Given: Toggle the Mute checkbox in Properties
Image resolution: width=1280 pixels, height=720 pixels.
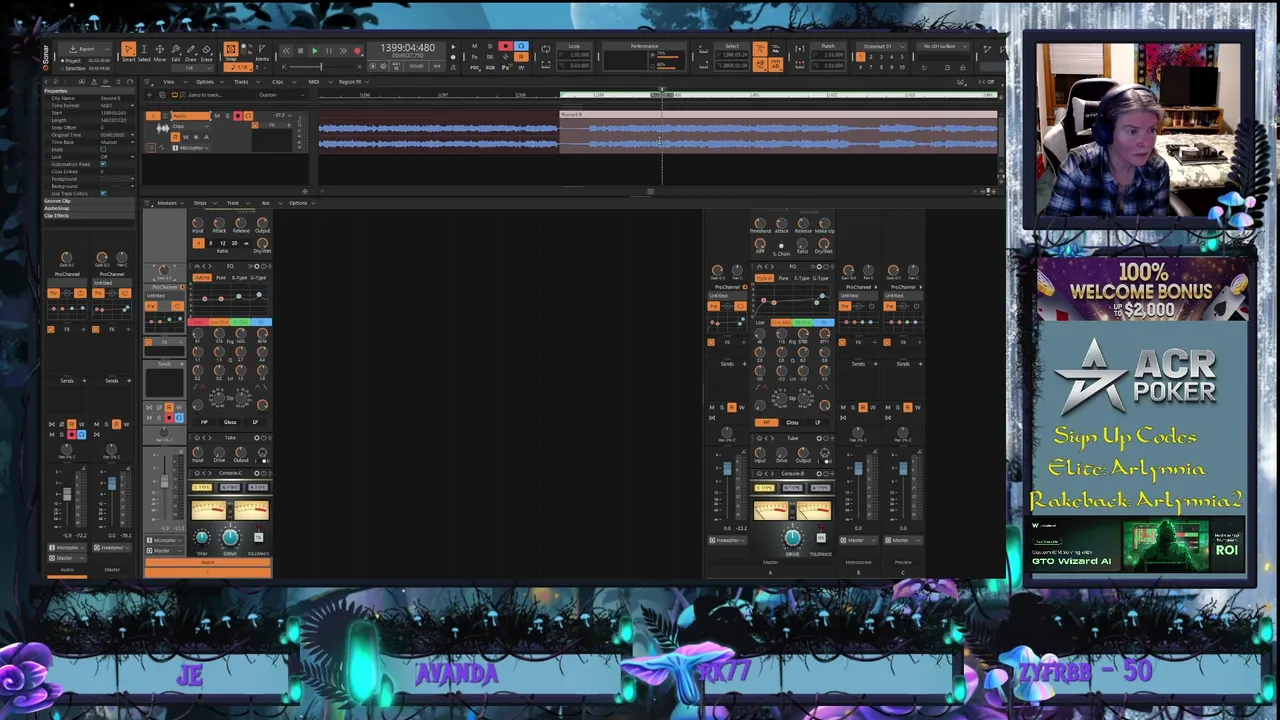Looking at the screenshot, I should [x=103, y=149].
